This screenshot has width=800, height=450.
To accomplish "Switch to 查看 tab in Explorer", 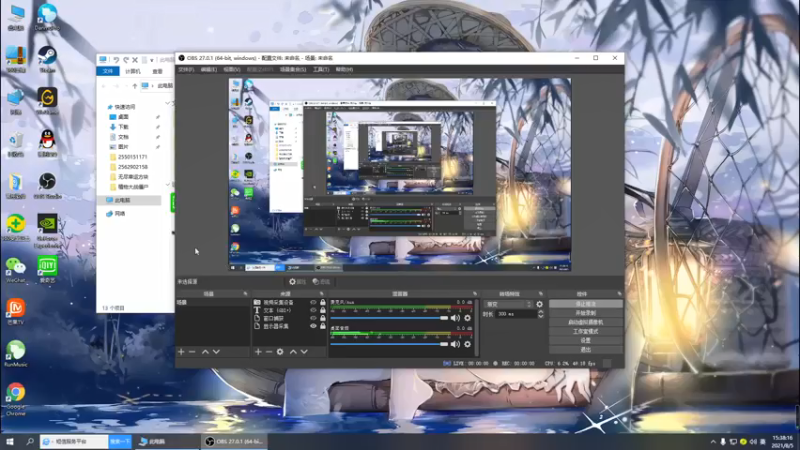I will (158, 71).
